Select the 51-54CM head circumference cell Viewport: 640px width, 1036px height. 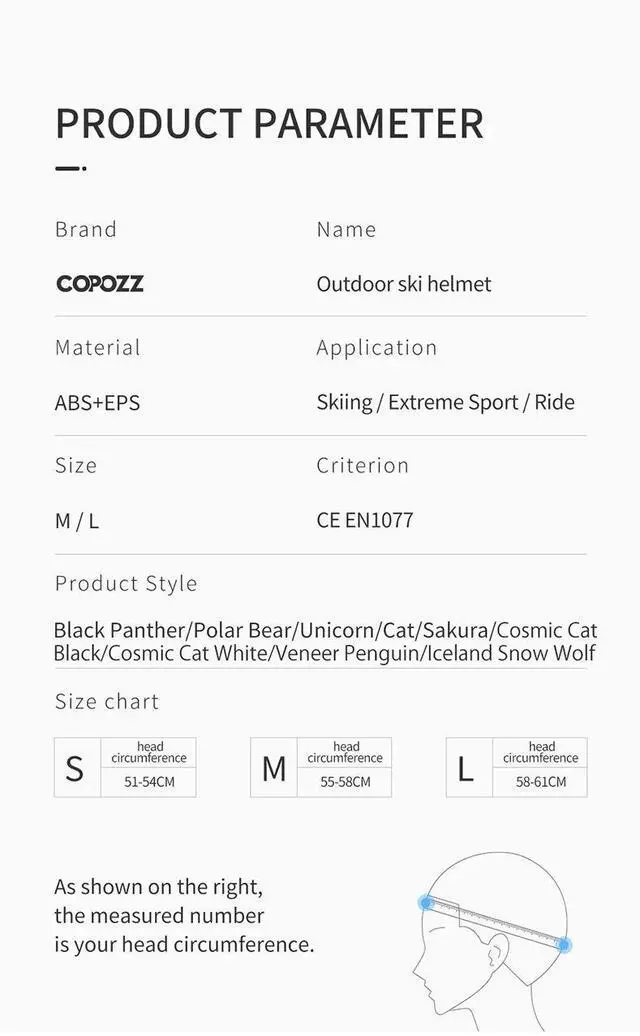(x=149, y=782)
